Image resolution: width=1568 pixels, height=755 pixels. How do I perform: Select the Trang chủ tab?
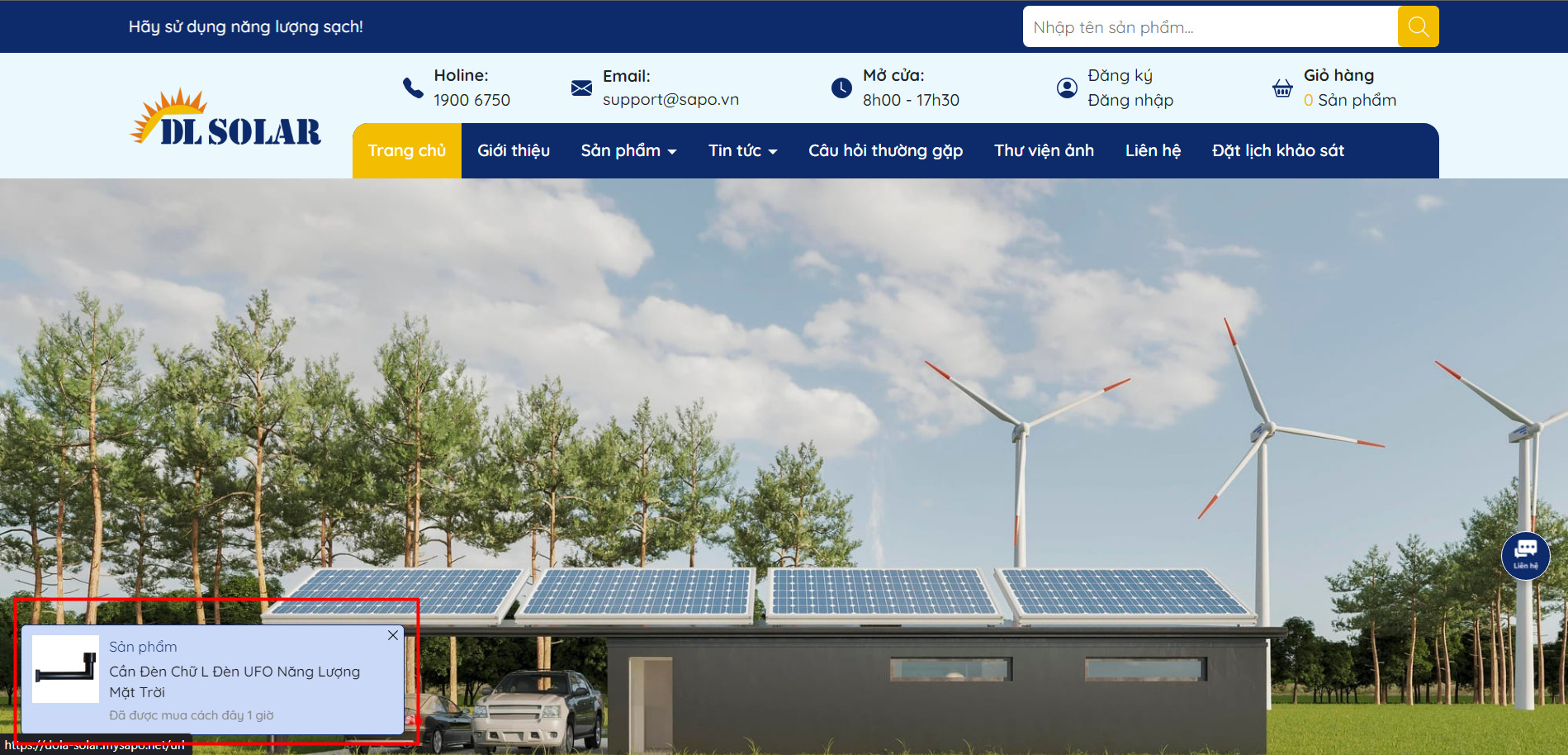coord(407,150)
